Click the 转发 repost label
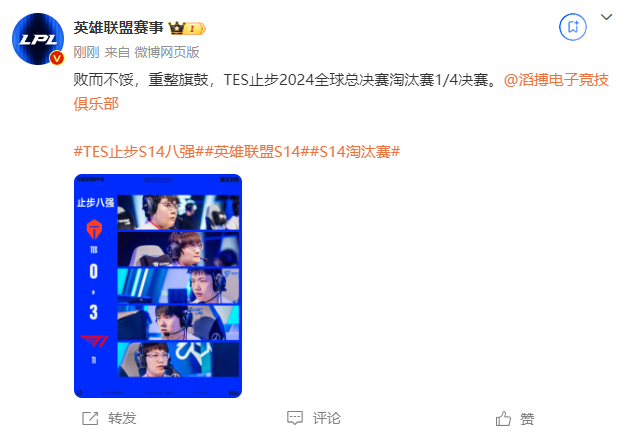 point(122,418)
